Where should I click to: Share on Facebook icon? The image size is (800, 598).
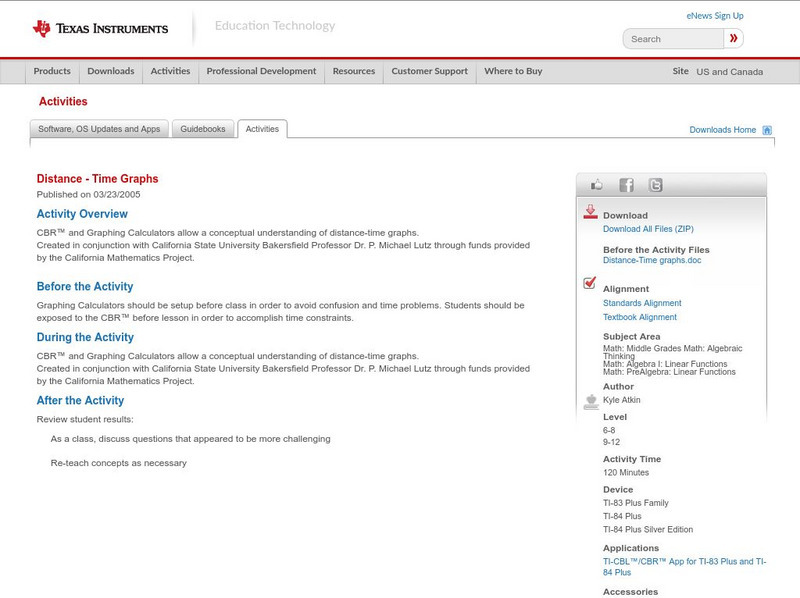pyautogui.click(x=626, y=185)
